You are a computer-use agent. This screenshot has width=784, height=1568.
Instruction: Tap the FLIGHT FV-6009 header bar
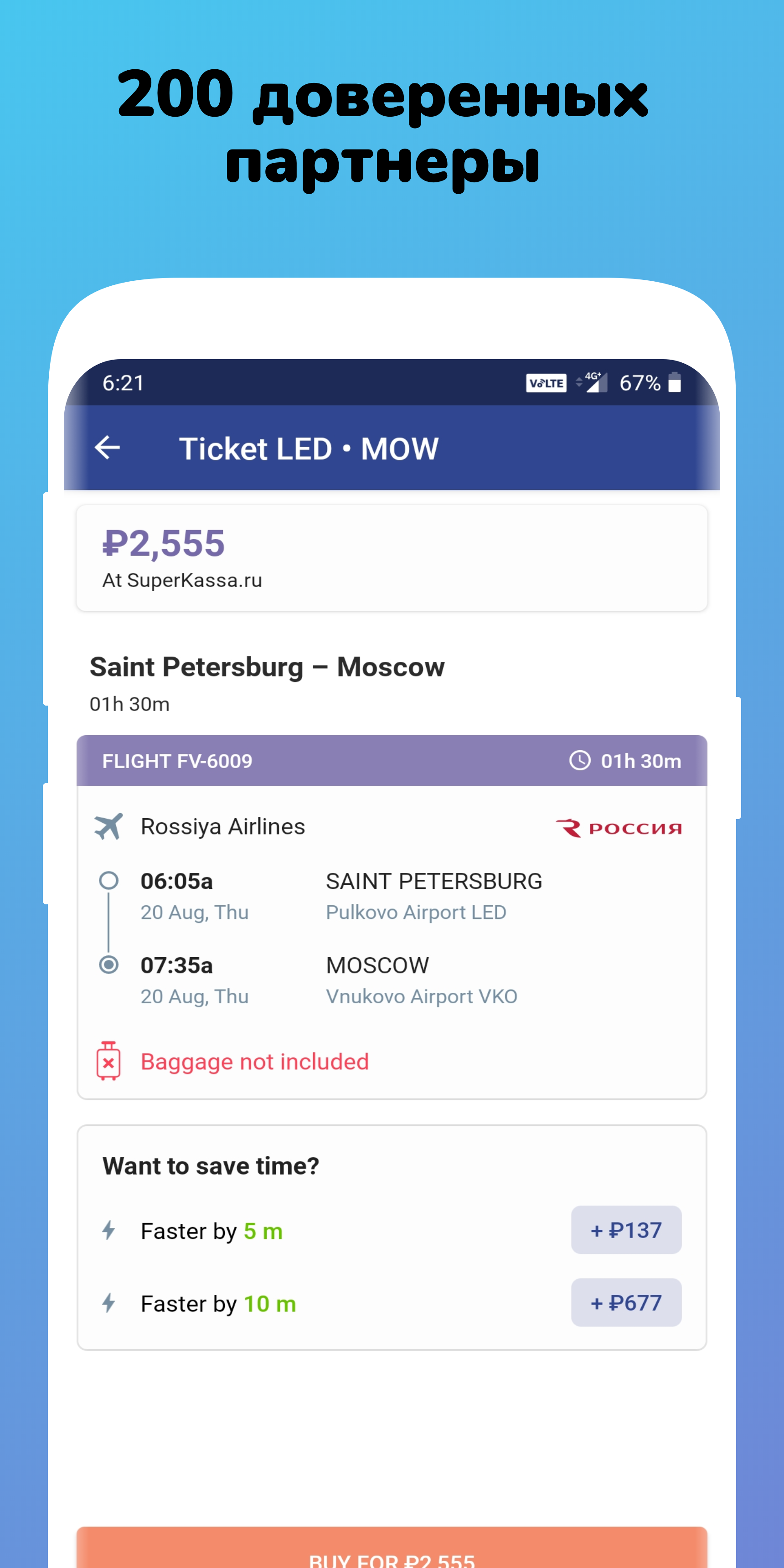392,760
